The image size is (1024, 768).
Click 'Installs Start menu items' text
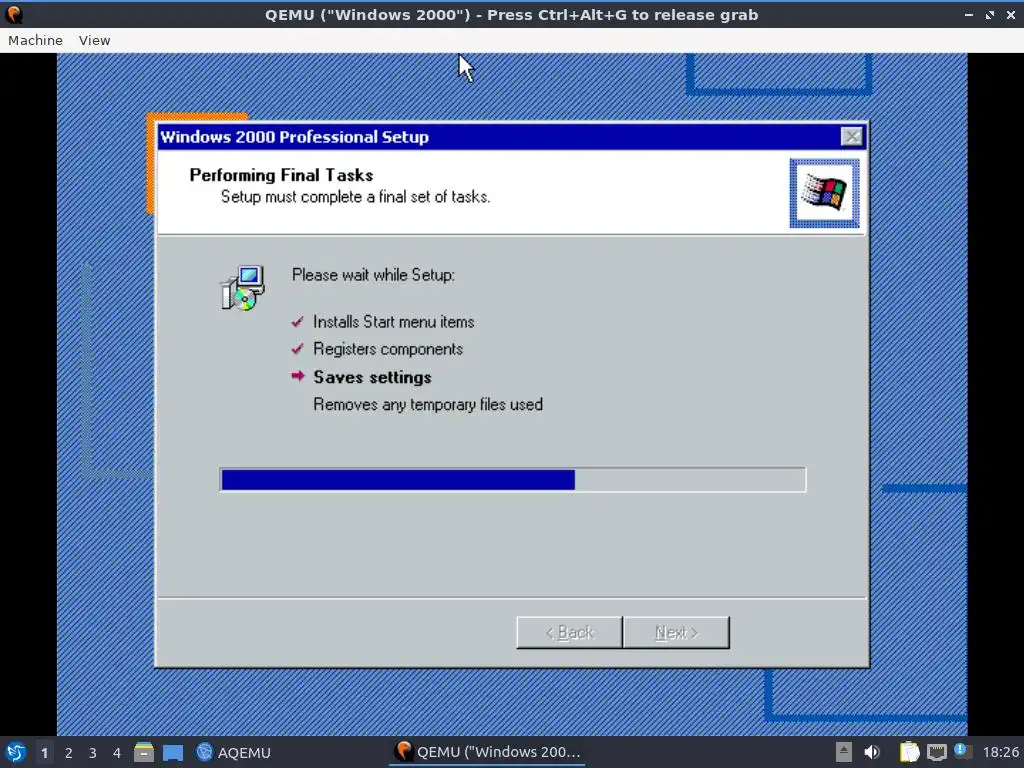393,322
